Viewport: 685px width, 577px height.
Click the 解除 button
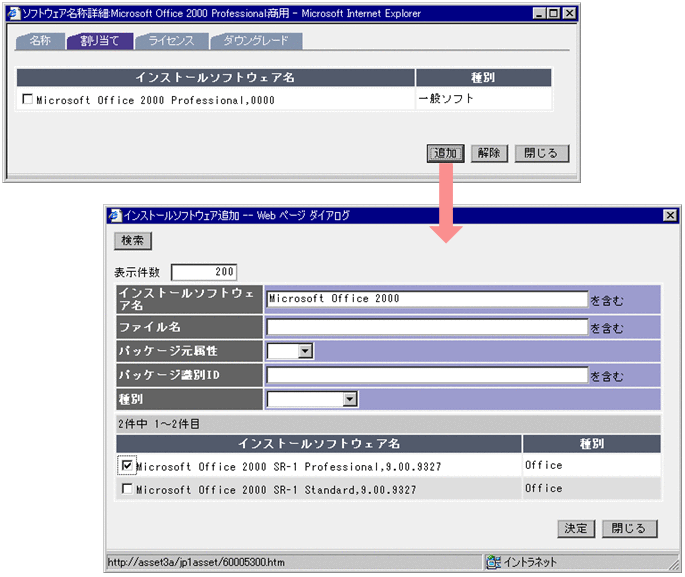[x=488, y=153]
